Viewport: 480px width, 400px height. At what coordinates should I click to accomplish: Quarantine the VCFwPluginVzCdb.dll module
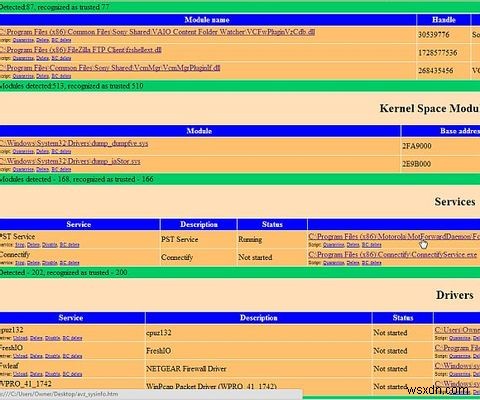click(23, 40)
